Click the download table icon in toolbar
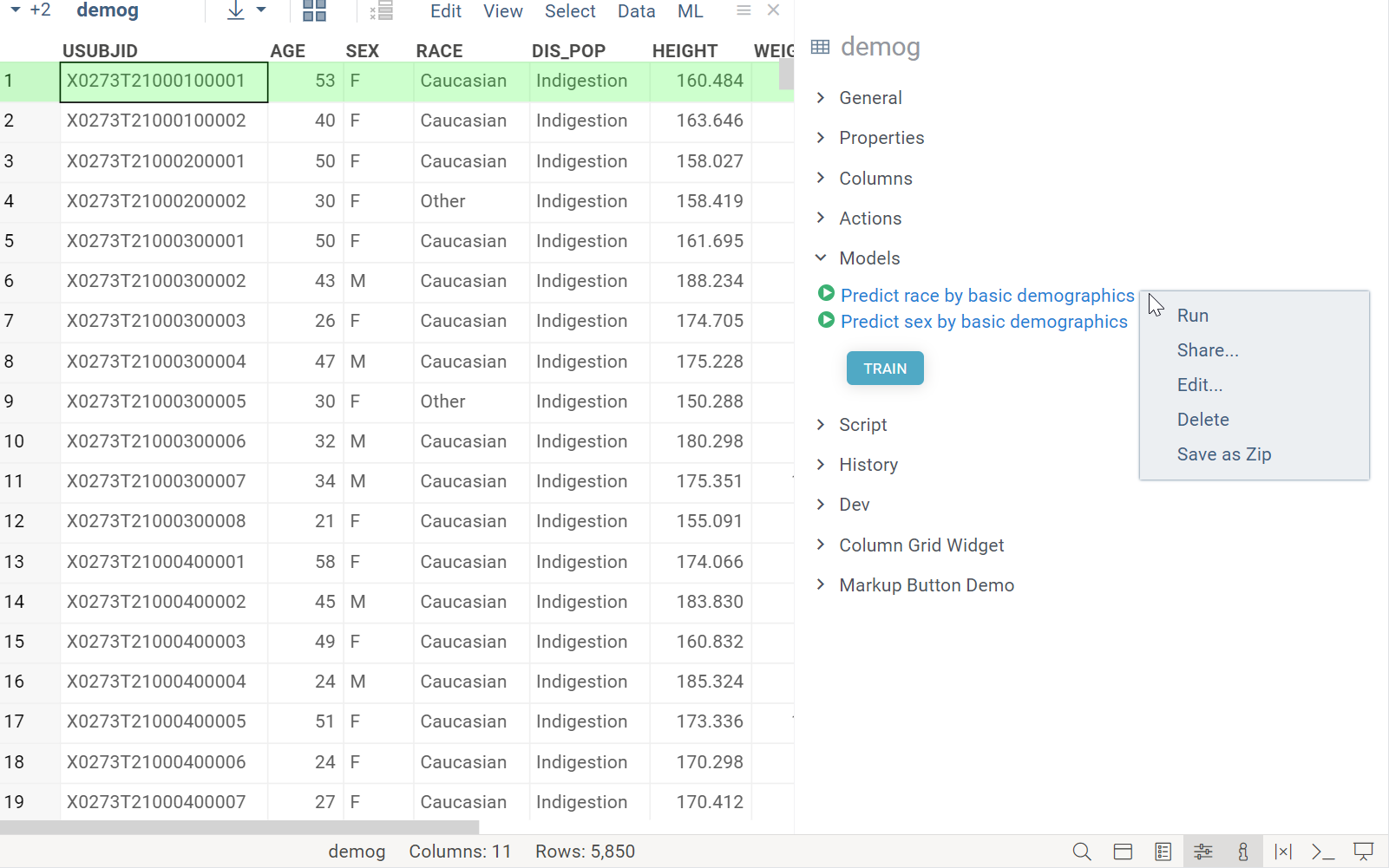This screenshot has height=868, width=1389. coord(236,11)
